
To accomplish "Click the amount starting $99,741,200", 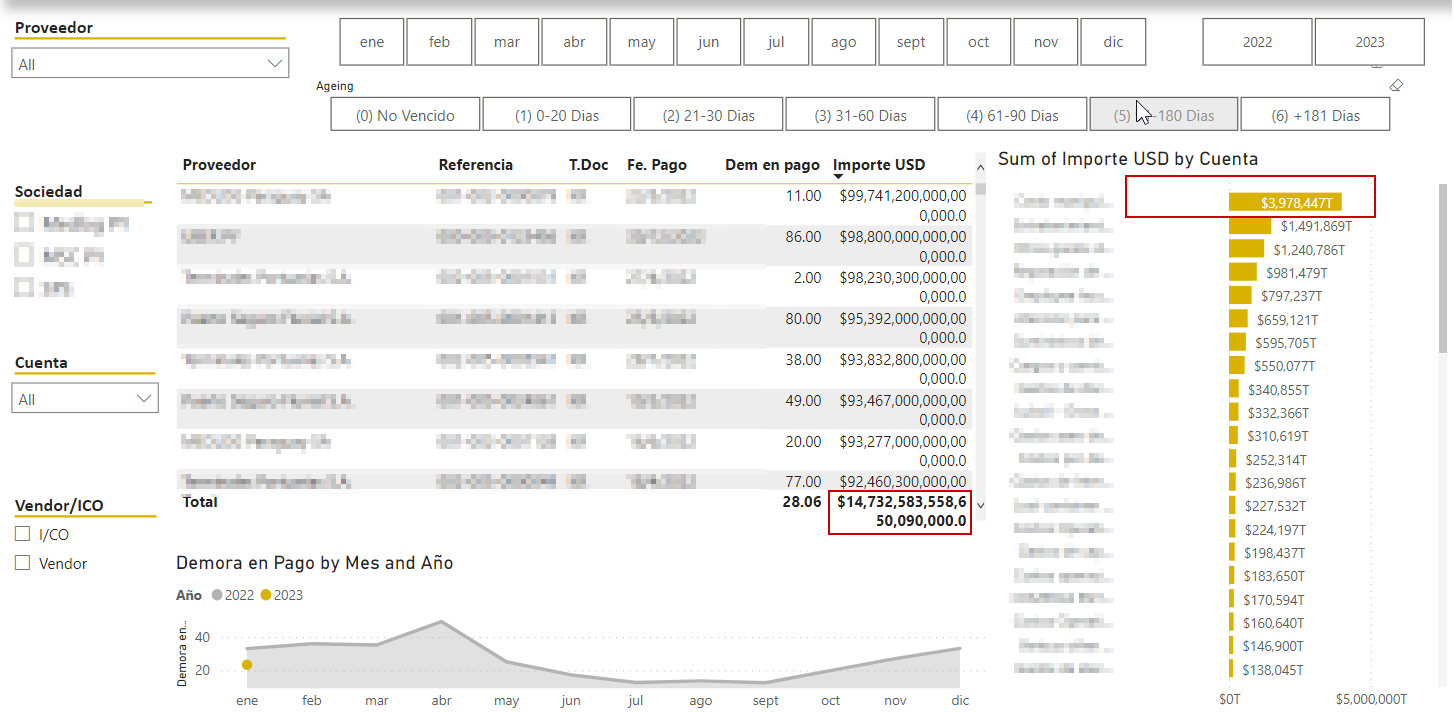I will (903, 205).
